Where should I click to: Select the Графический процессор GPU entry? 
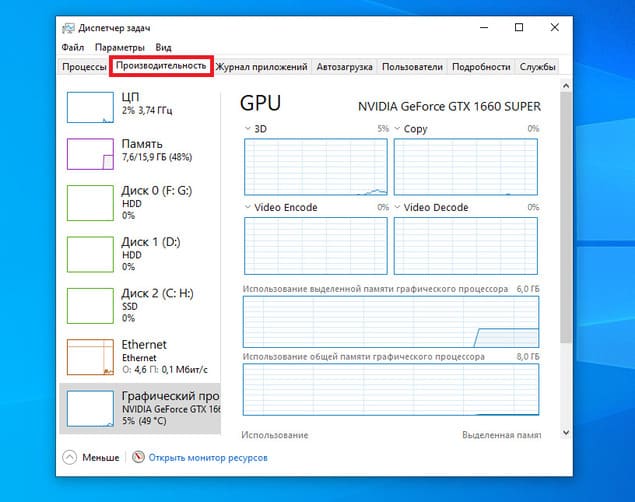140,408
